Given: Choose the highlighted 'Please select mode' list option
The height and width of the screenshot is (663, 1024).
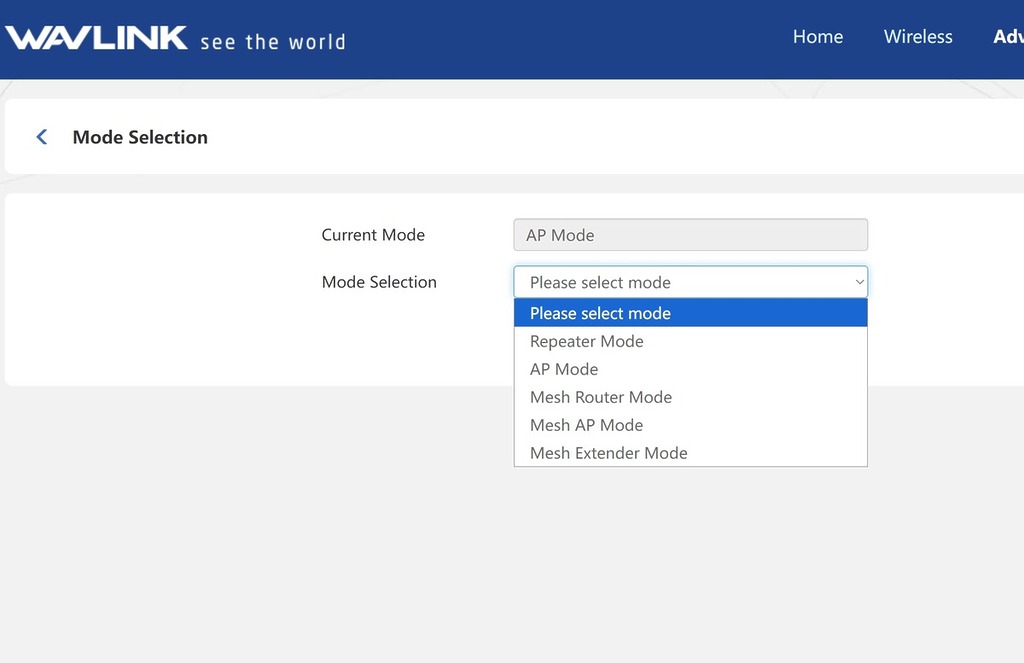Looking at the screenshot, I should 600,313.
